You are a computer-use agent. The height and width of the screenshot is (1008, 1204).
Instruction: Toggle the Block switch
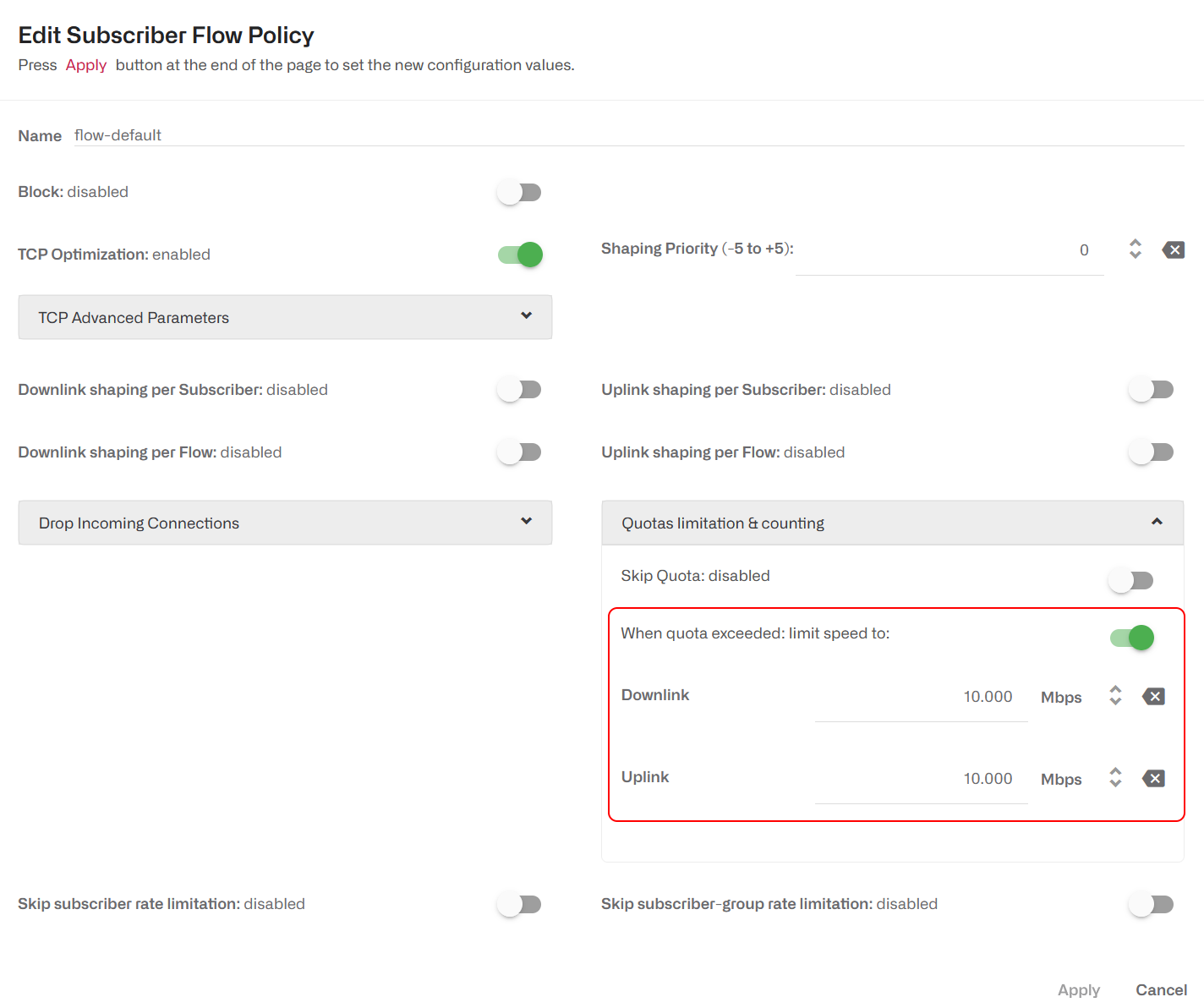pyautogui.click(x=519, y=193)
